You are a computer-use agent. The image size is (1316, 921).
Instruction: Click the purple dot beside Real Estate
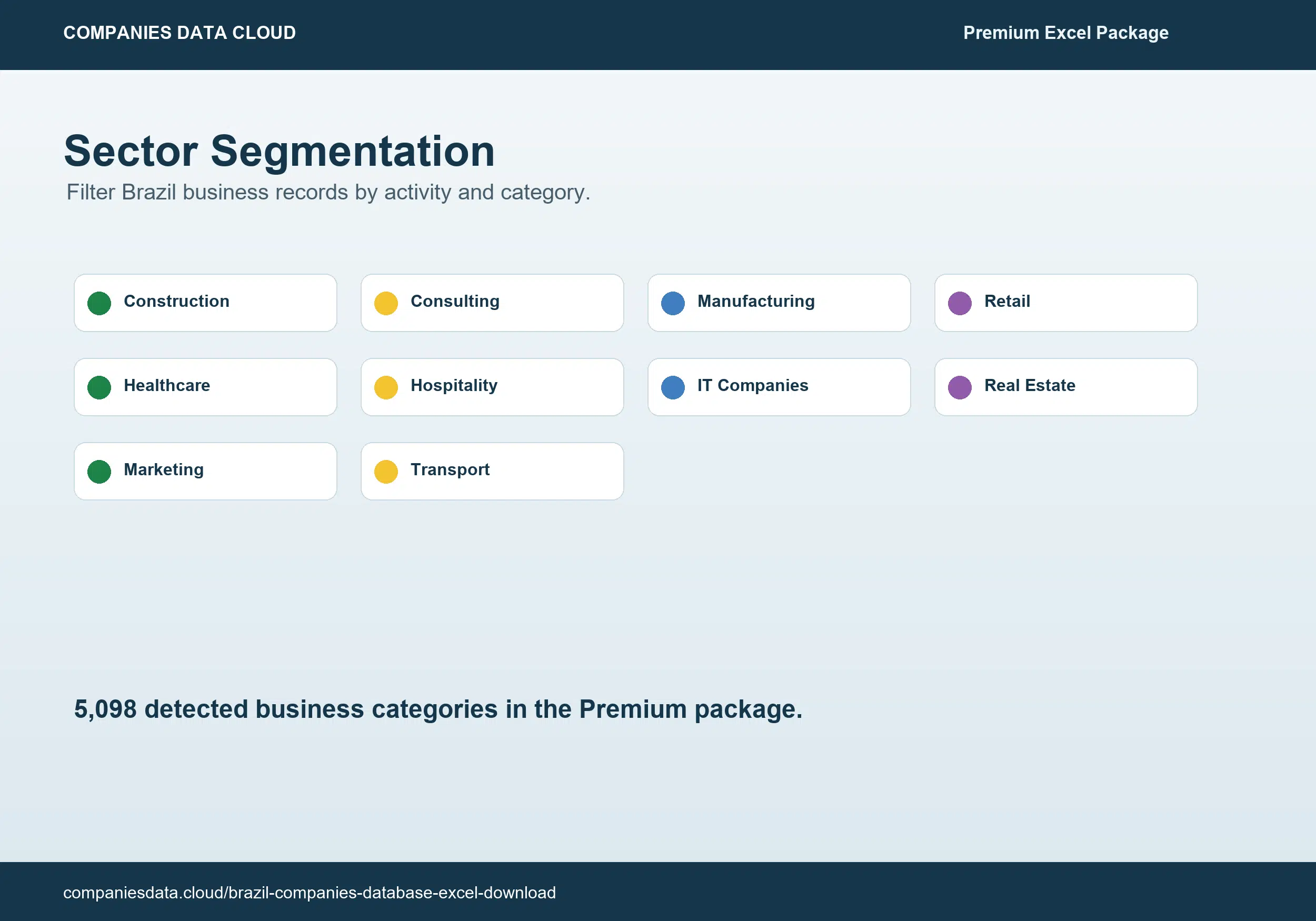point(960,387)
